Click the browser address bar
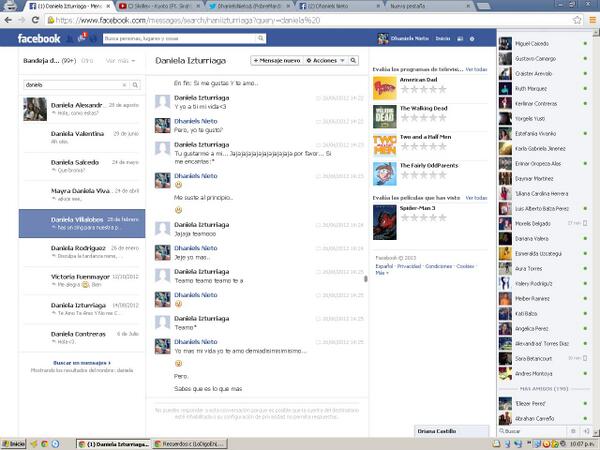This screenshot has height=450, width=600. [x=308, y=20]
